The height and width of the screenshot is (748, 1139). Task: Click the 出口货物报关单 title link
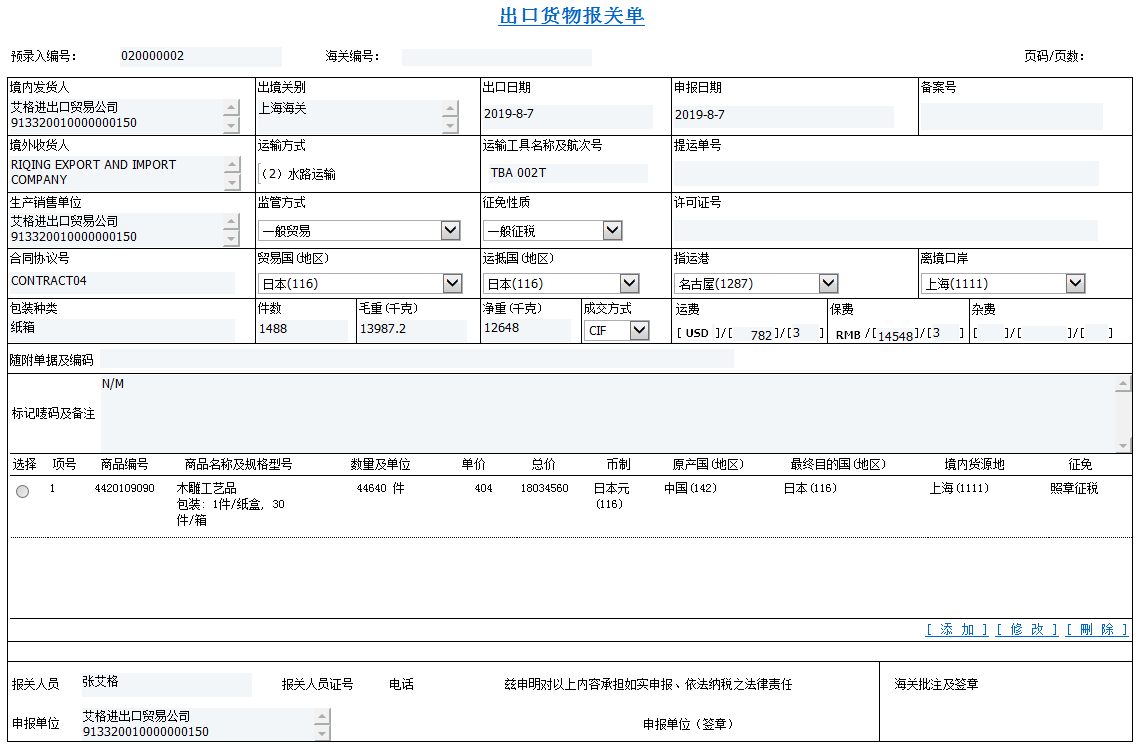point(571,16)
